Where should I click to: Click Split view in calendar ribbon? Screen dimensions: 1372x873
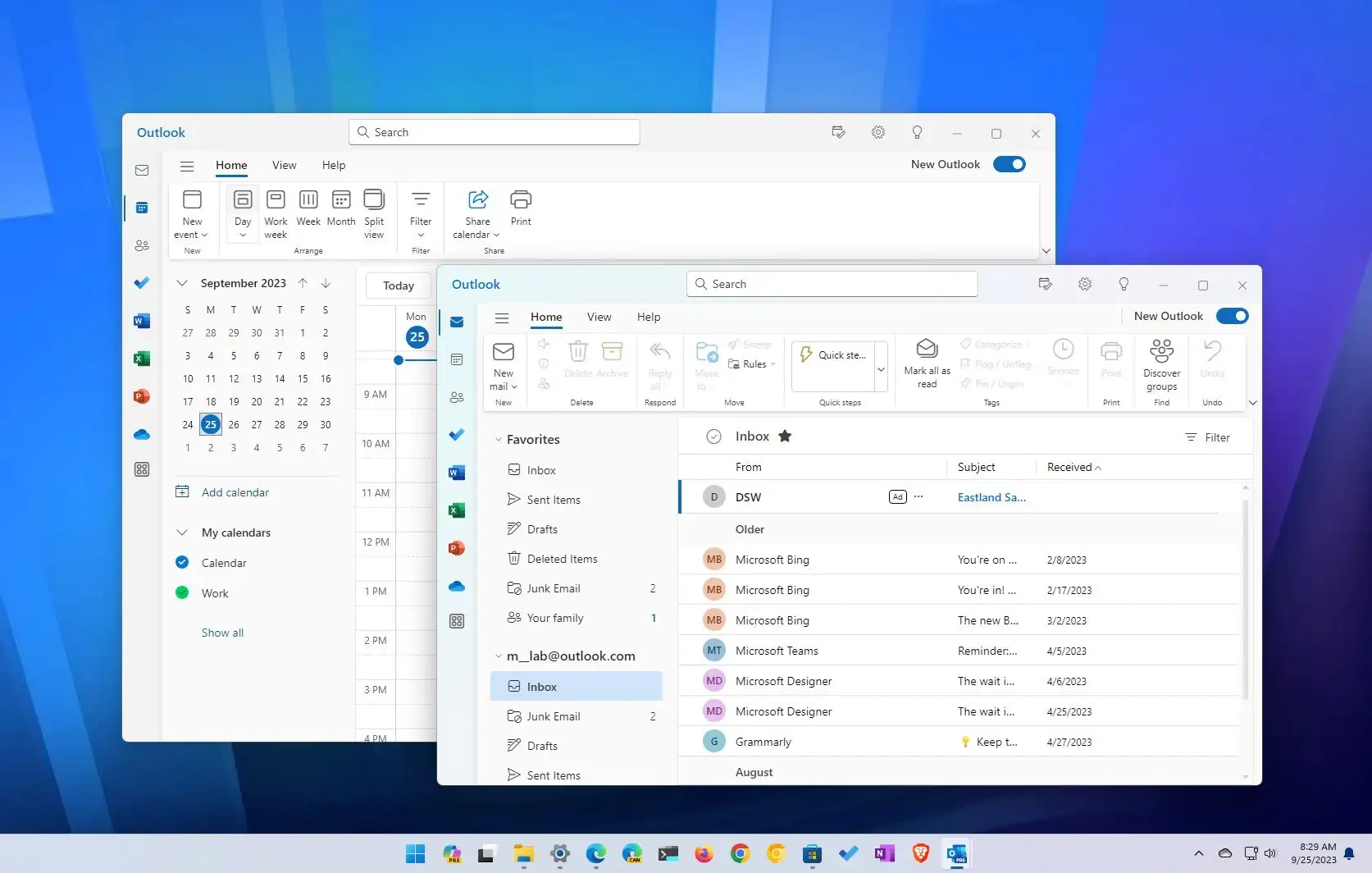pos(374,213)
